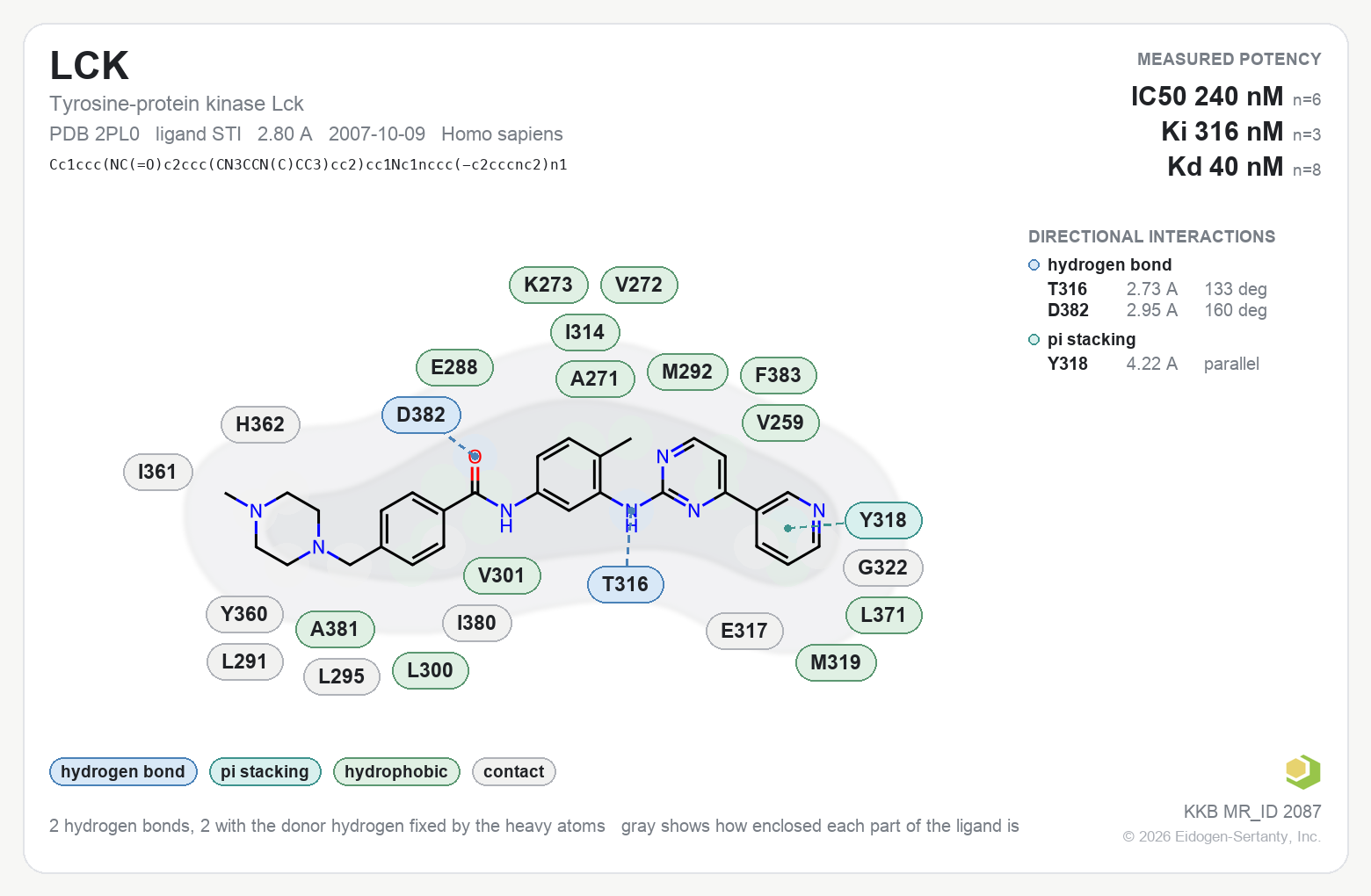
Task: Click the G322 contact residue
Action: tap(883, 567)
